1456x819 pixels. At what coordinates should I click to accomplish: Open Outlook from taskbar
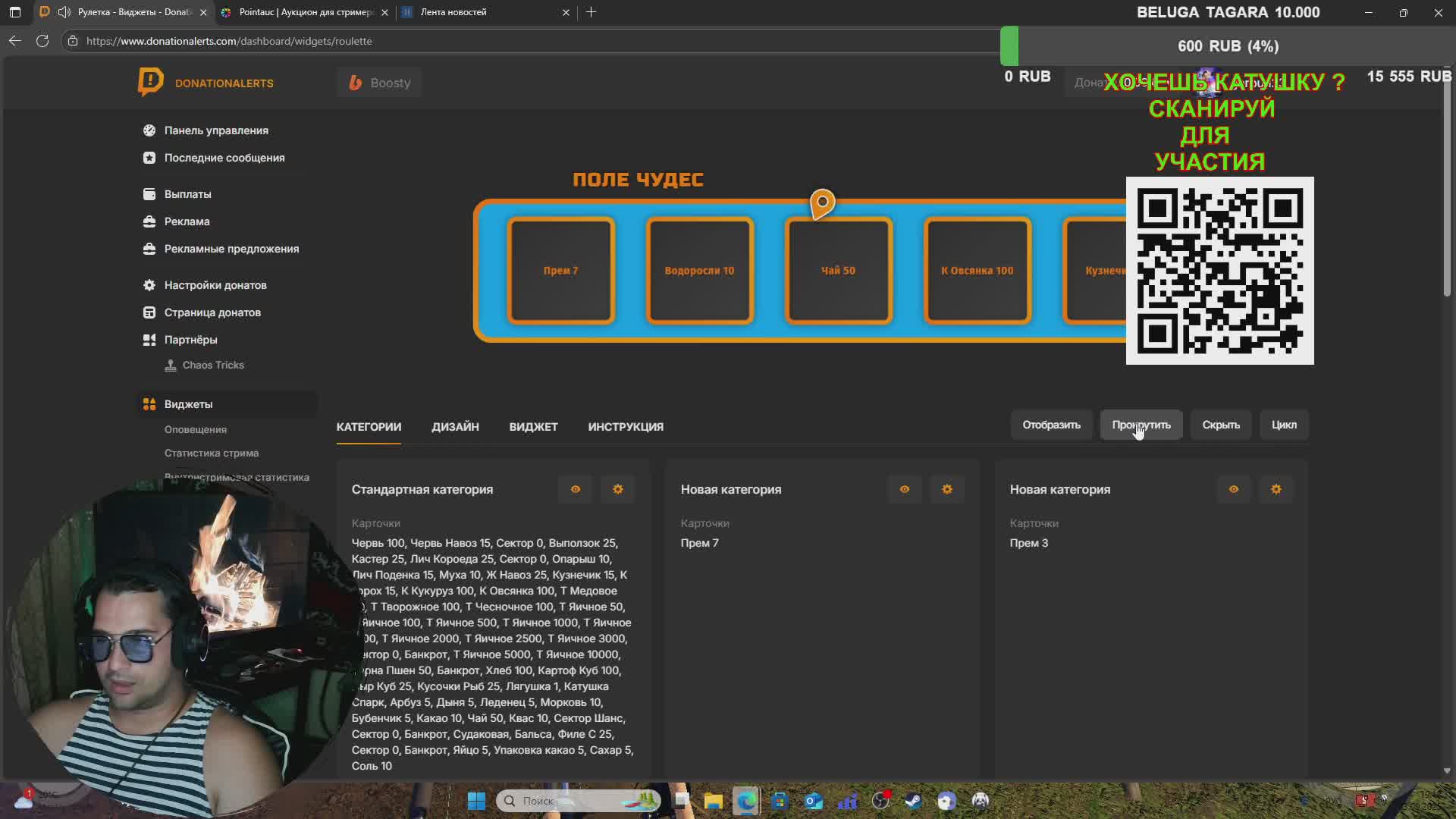tap(813, 801)
